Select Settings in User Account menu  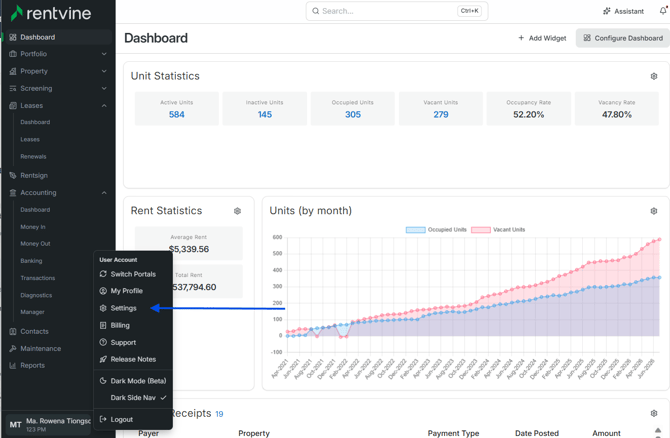[123, 308]
